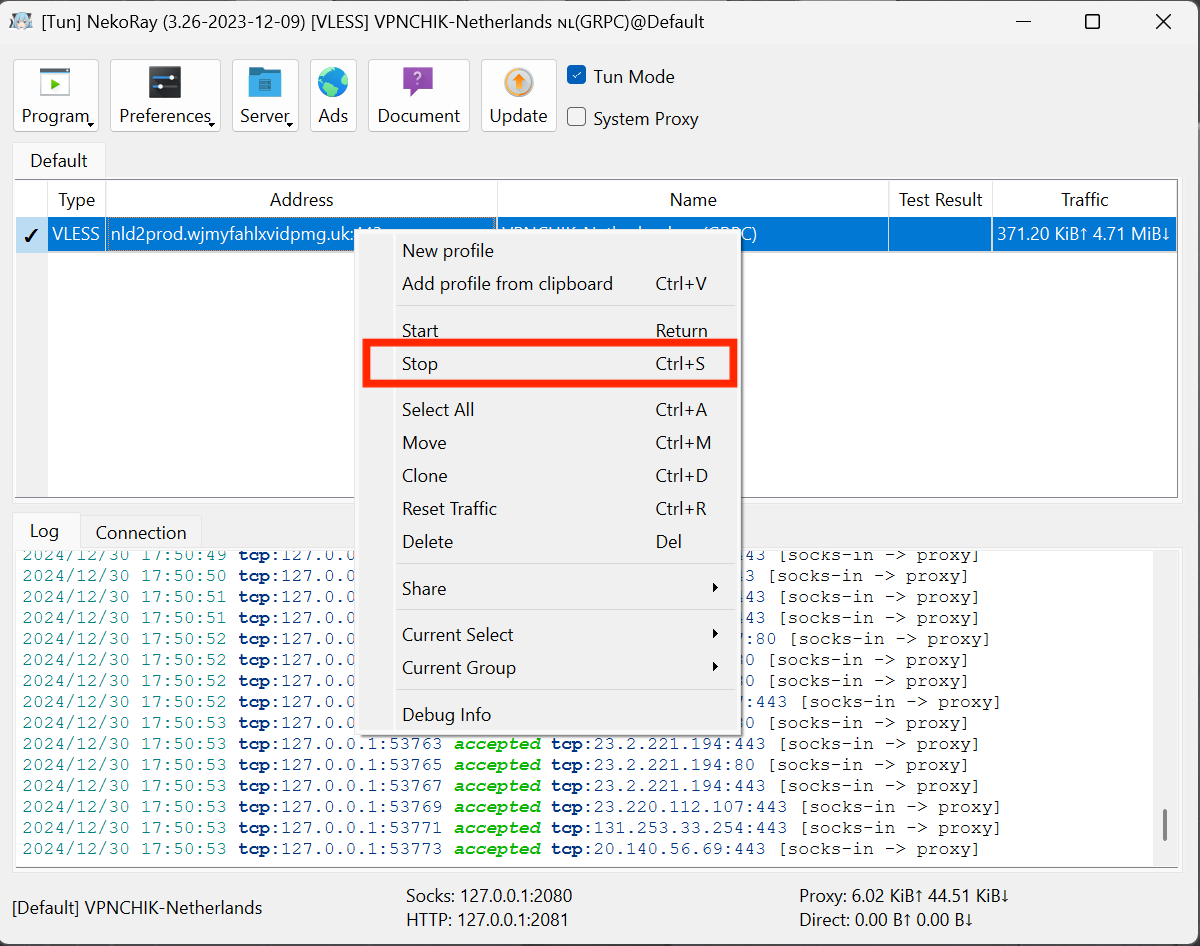Open the Ads globe icon
The height and width of the screenshot is (946, 1200).
333,82
